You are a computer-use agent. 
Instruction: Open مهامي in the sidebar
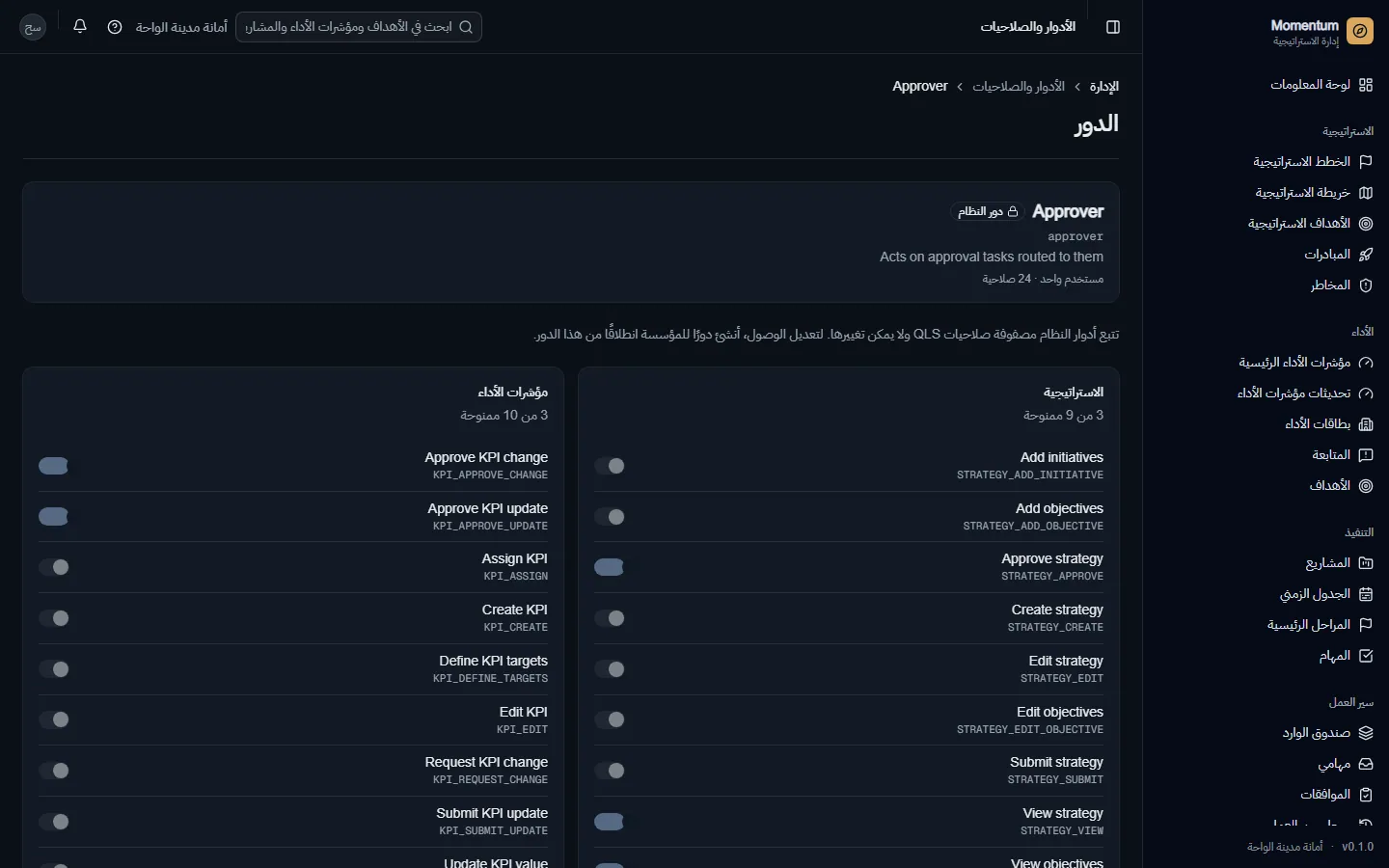(x=1346, y=764)
